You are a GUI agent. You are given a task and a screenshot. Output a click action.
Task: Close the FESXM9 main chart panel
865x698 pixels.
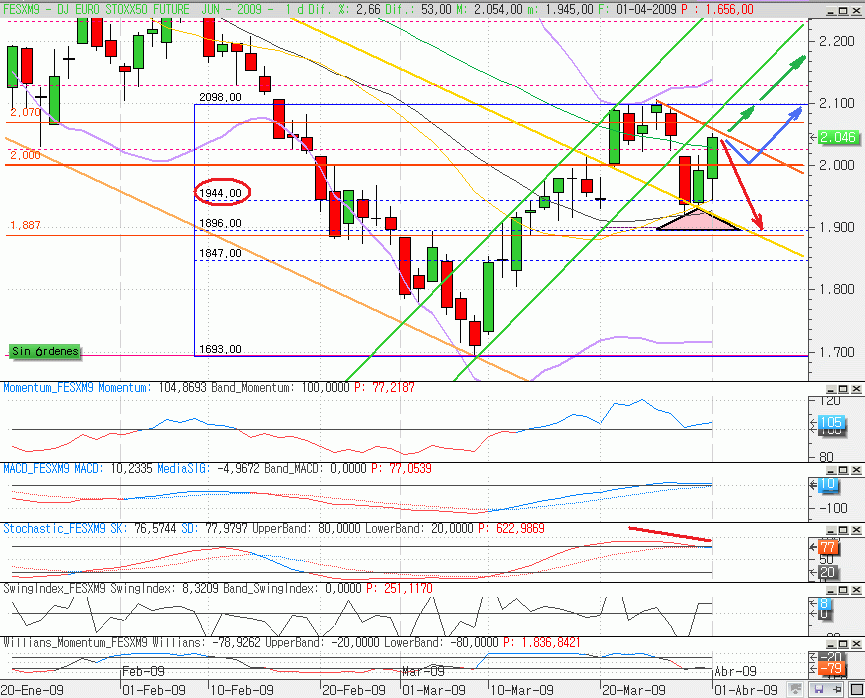pos(856,10)
